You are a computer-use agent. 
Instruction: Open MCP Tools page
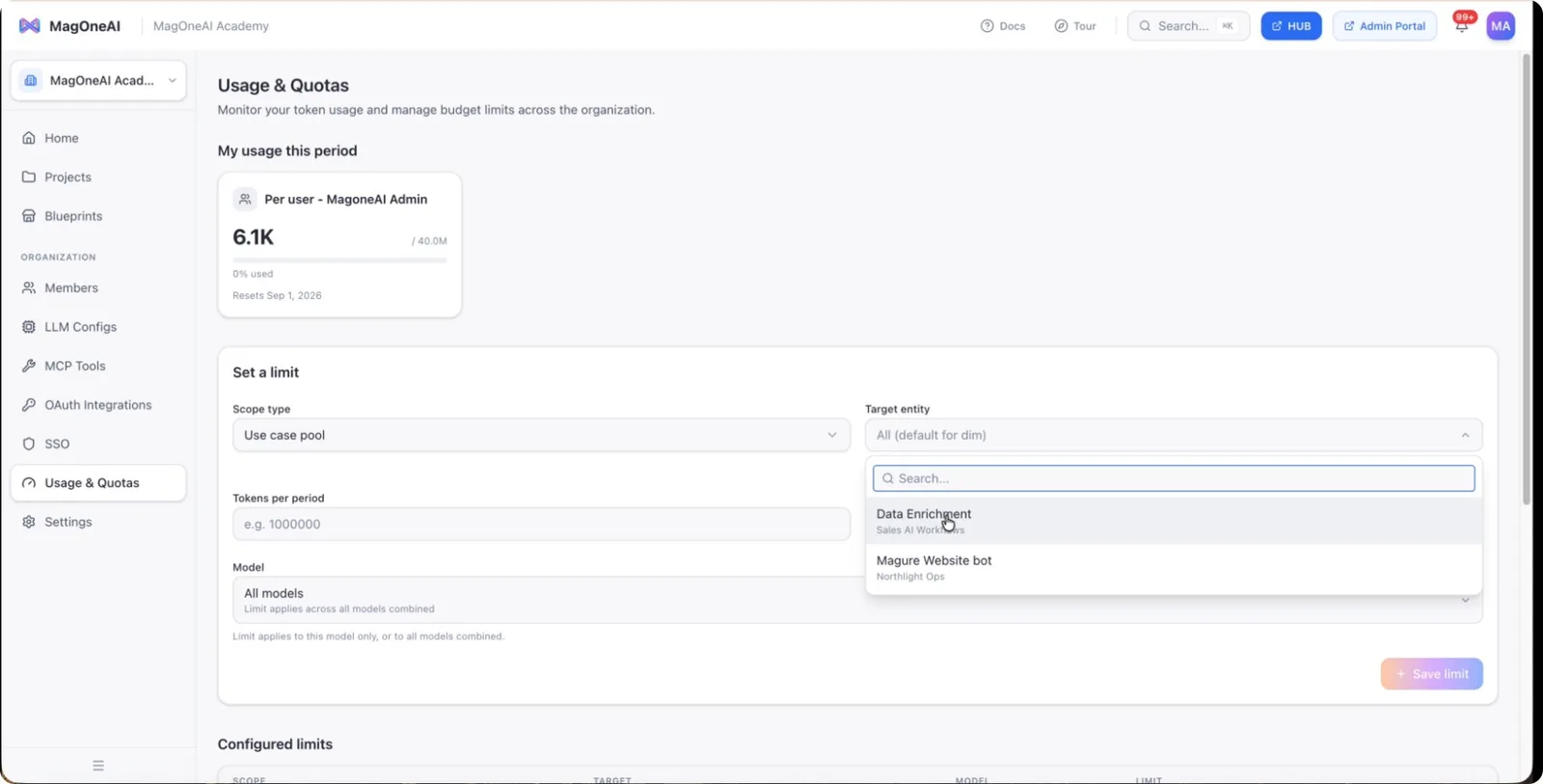click(98, 366)
